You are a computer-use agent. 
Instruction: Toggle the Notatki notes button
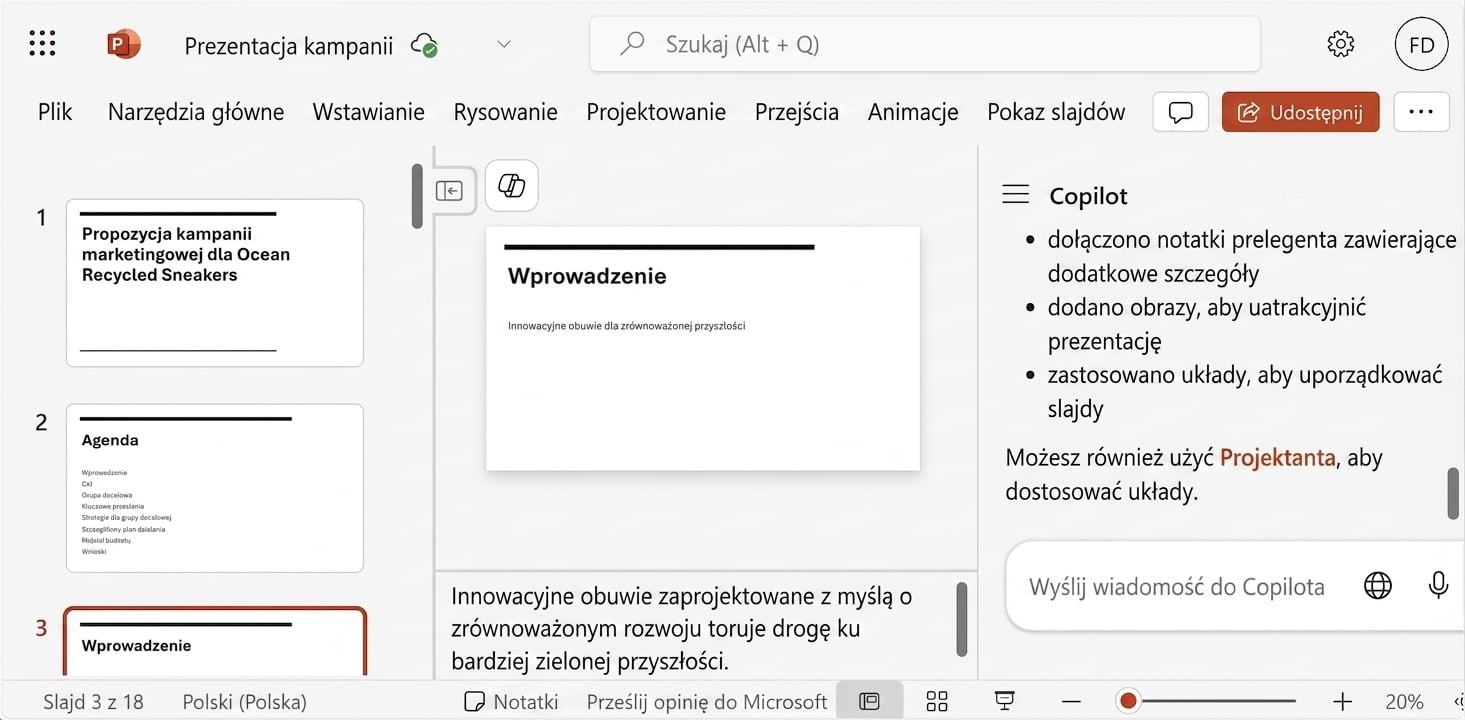point(512,702)
